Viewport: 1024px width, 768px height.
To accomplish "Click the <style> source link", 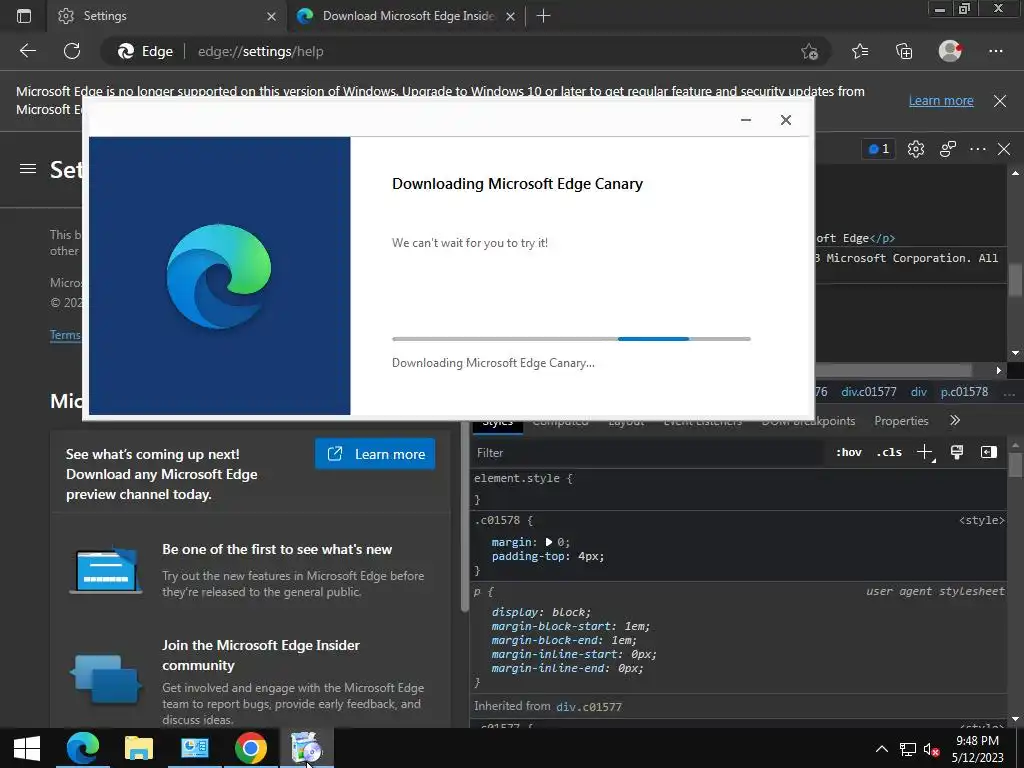I will pos(981,520).
